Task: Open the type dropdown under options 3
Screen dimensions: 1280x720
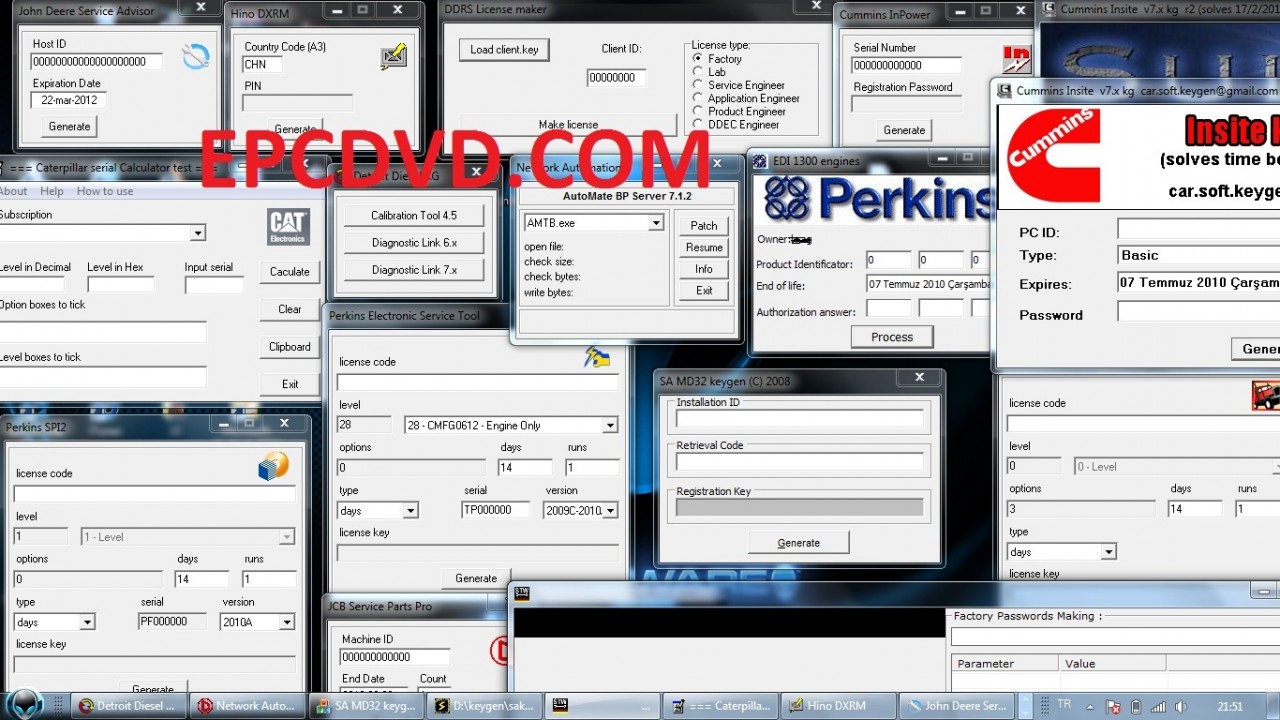Action: click(1108, 552)
